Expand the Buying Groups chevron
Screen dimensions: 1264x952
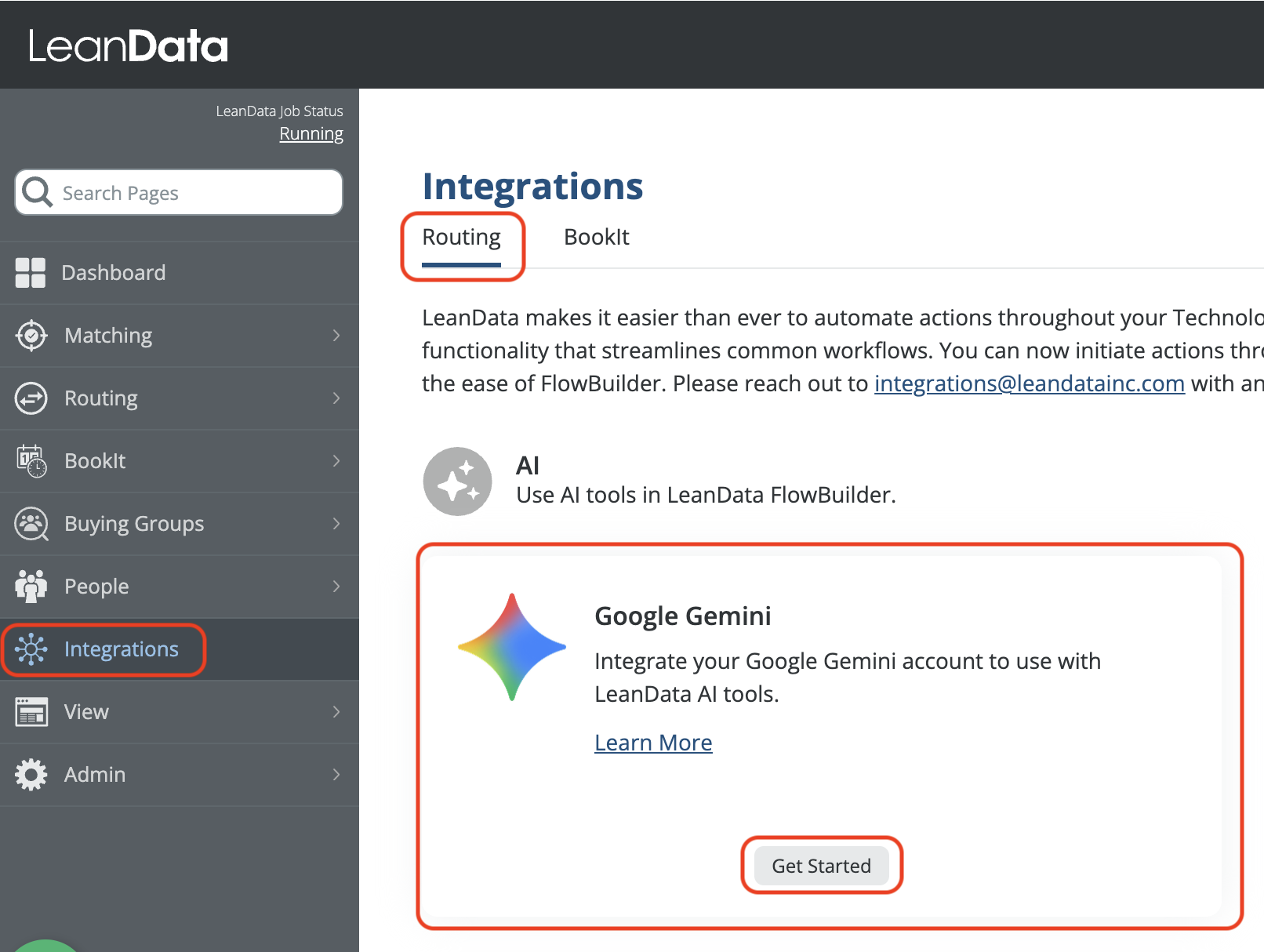tap(336, 524)
